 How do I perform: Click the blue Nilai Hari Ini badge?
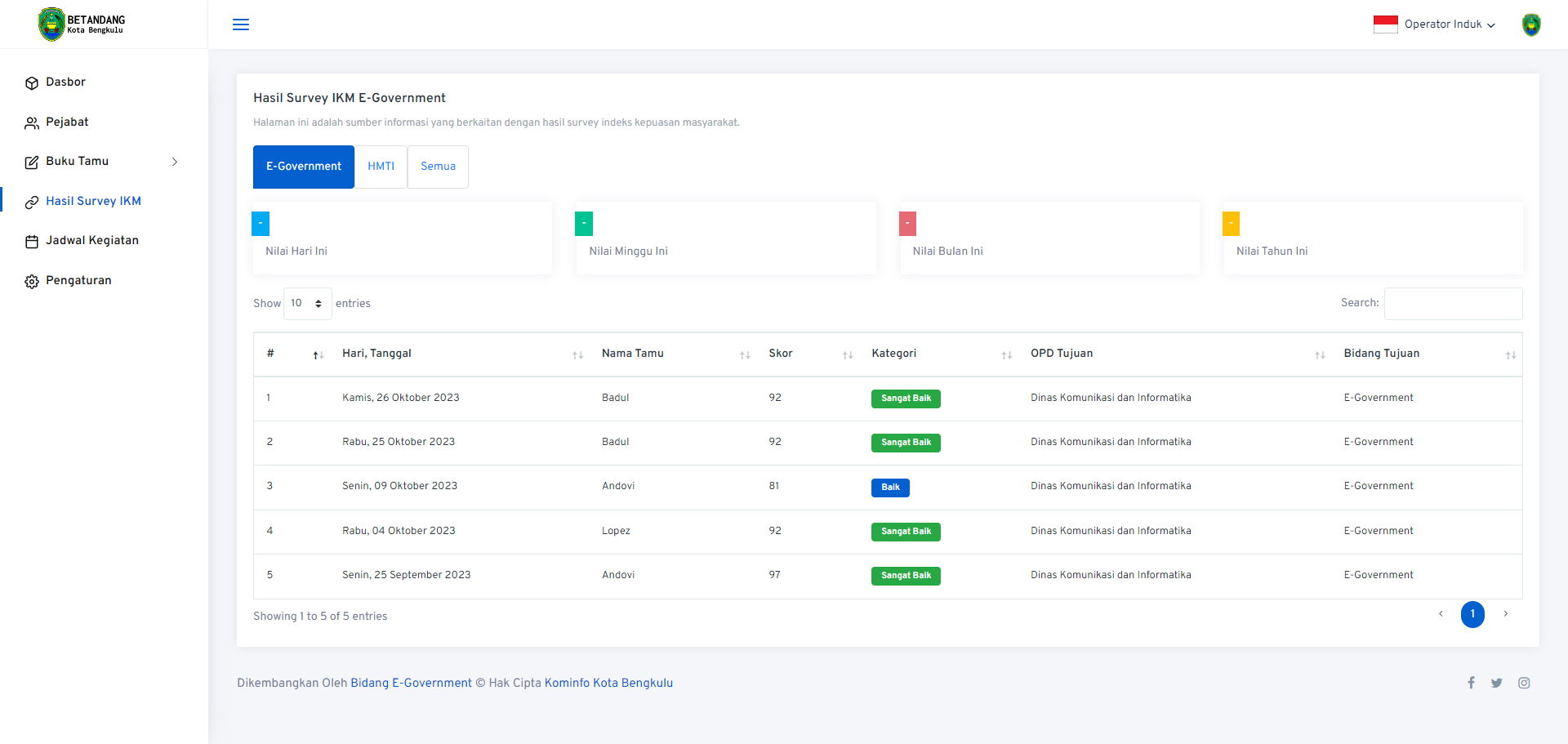[261, 223]
